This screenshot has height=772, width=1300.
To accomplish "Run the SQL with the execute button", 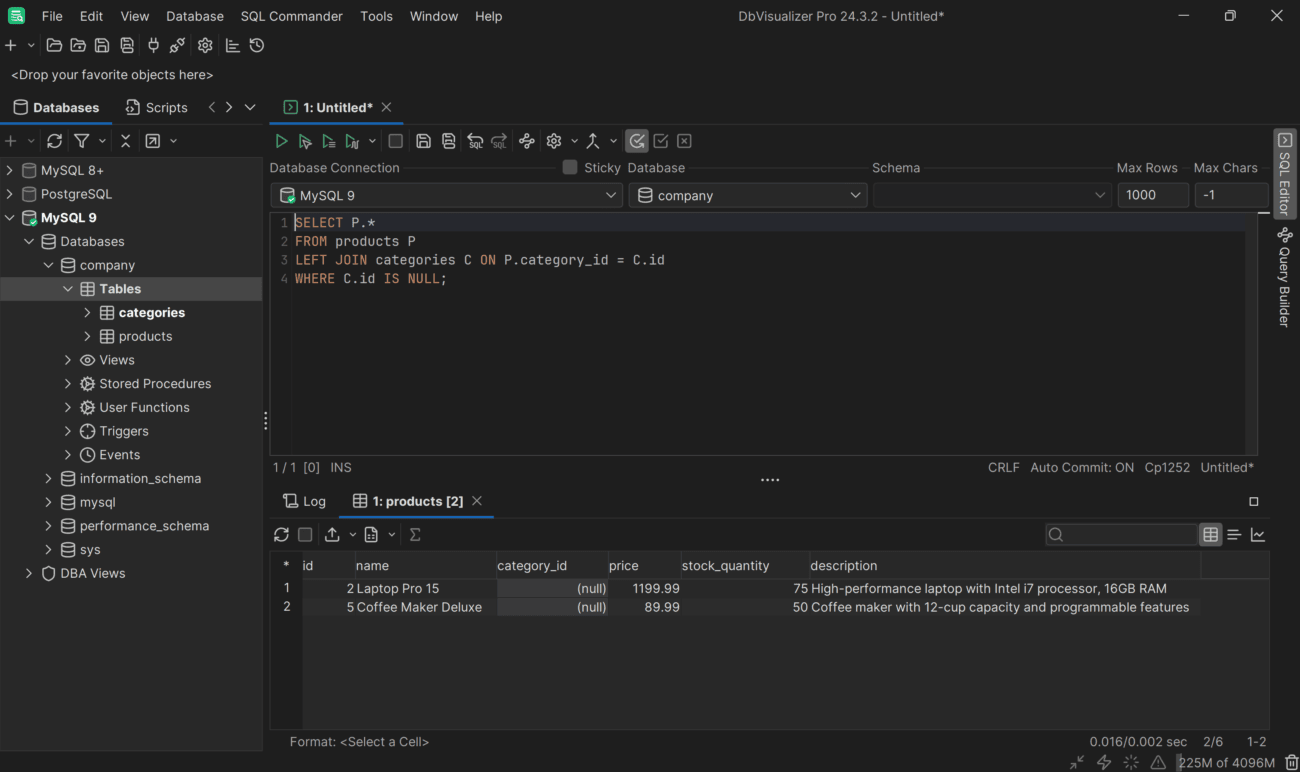I will [x=281, y=141].
